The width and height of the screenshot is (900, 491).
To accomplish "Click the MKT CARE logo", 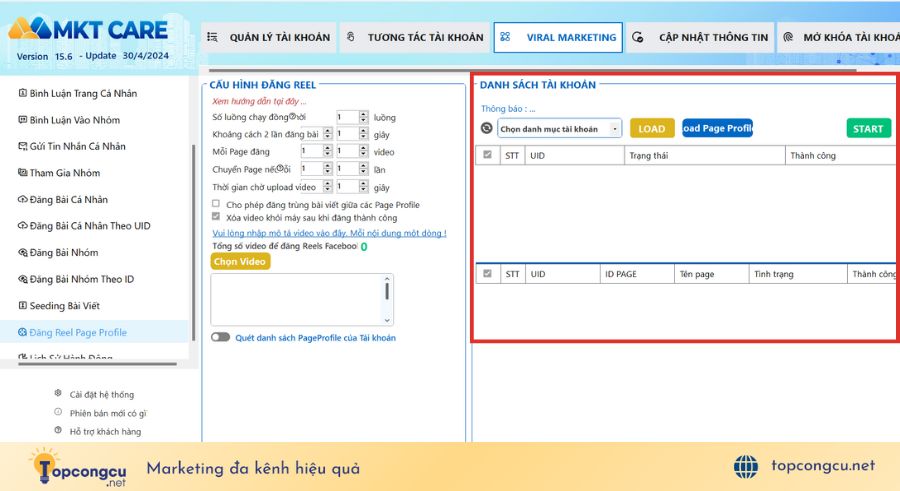I will 88,29.
